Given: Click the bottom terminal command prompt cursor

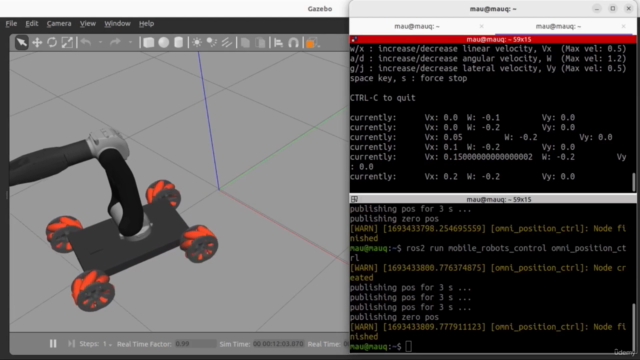Looking at the screenshot, I should [x=409, y=347].
